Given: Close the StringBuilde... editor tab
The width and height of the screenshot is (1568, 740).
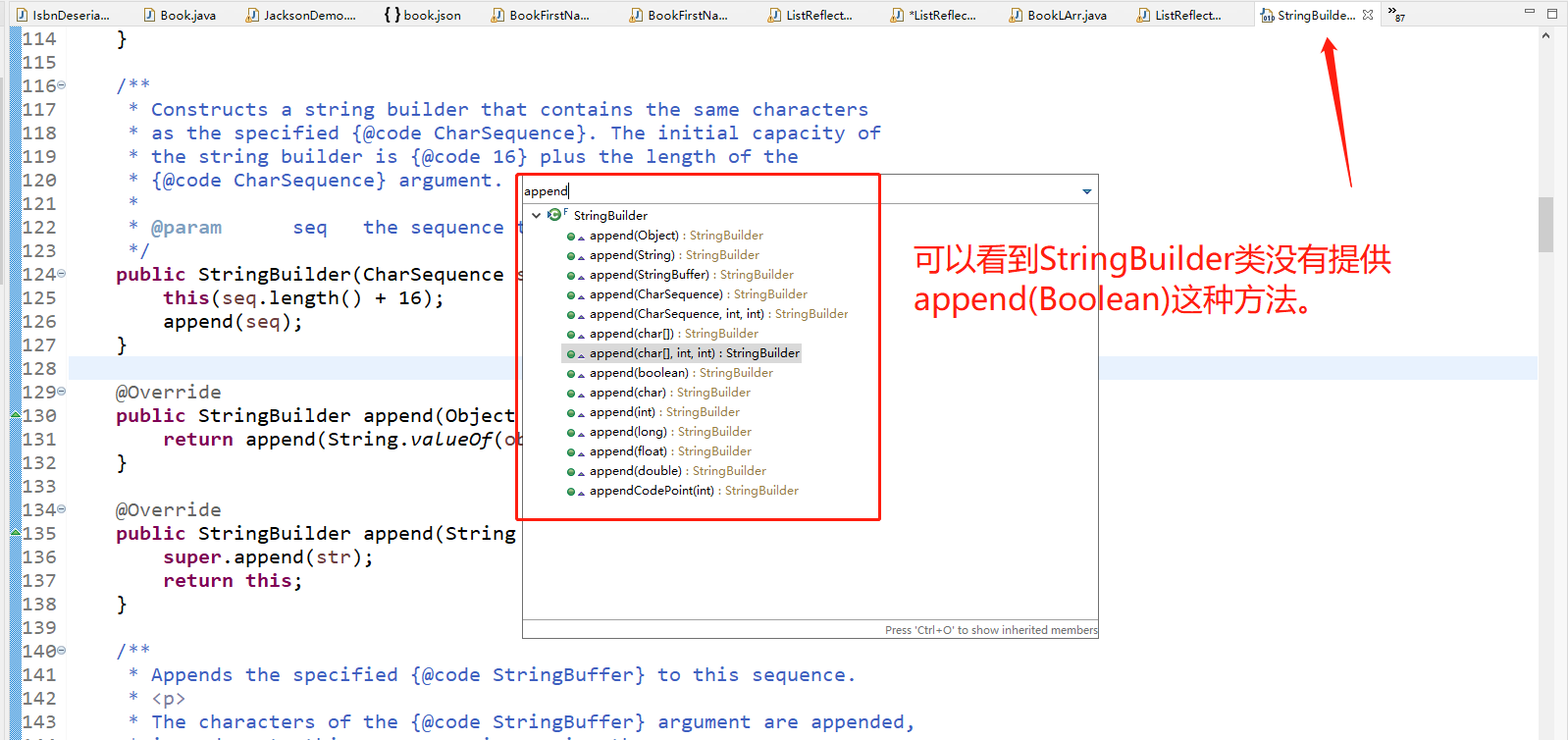Looking at the screenshot, I should click(1368, 15).
